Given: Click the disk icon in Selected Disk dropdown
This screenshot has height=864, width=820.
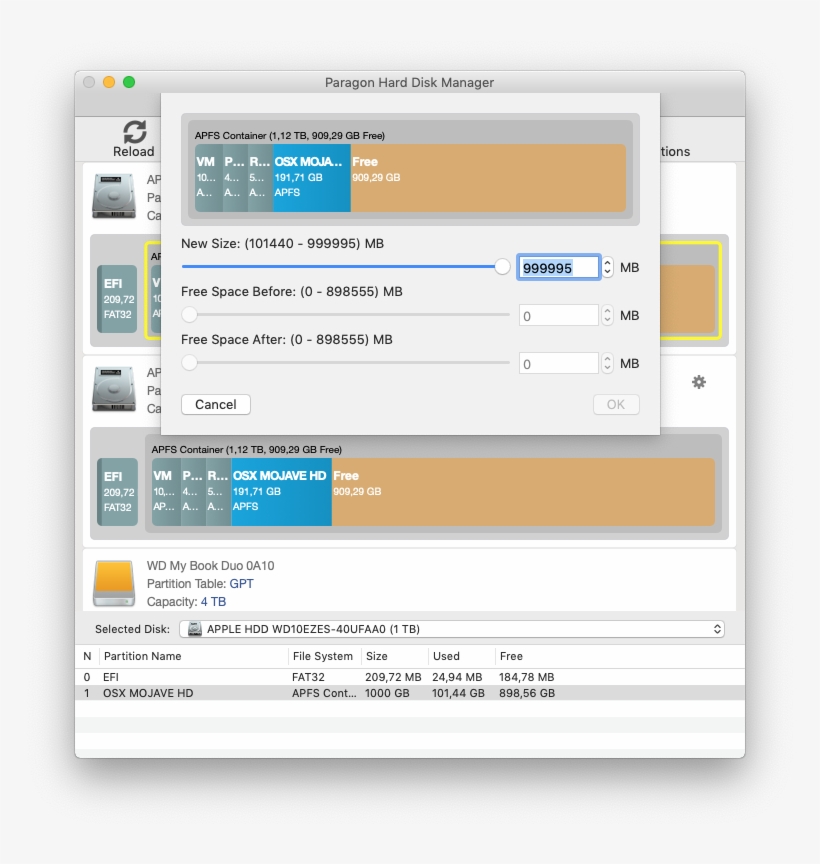Looking at the screenshot, I should (195, 629).
